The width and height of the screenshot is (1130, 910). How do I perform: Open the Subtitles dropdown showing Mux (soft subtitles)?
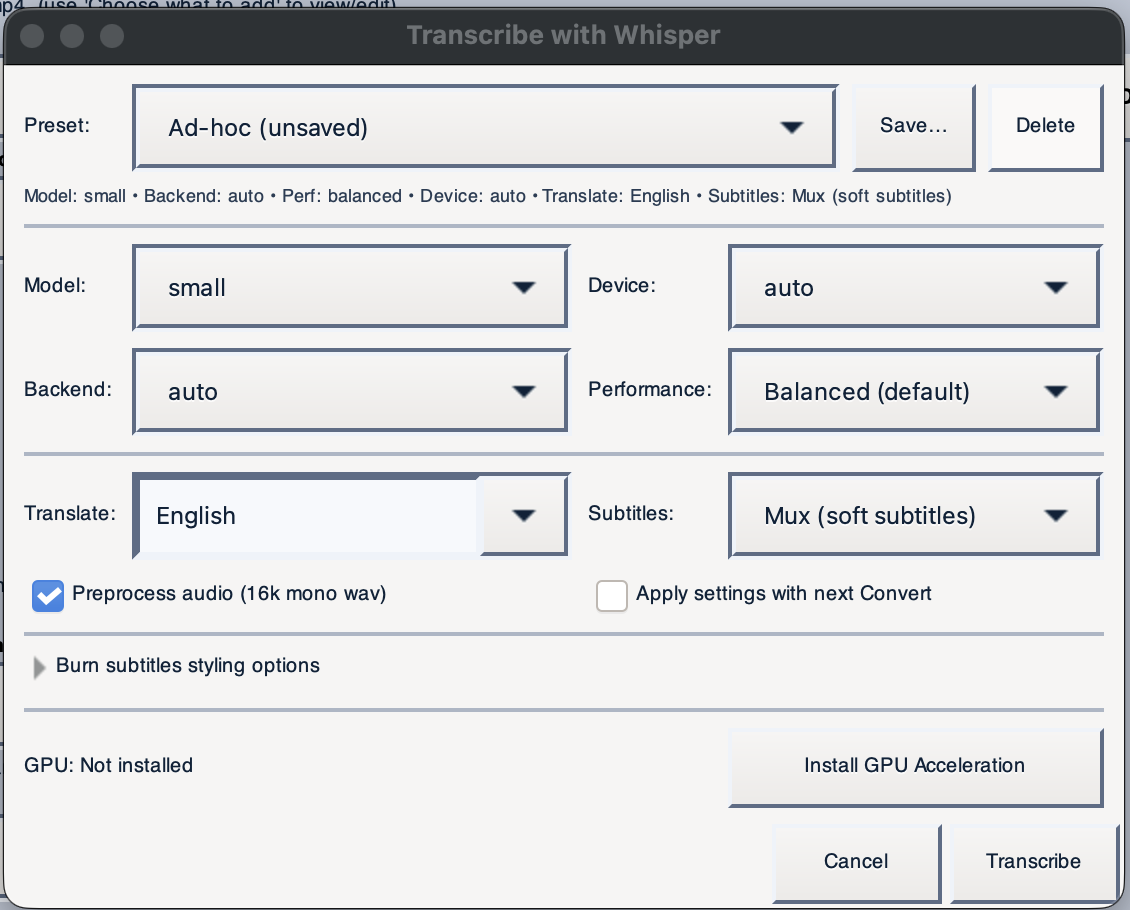coord(914,515)
